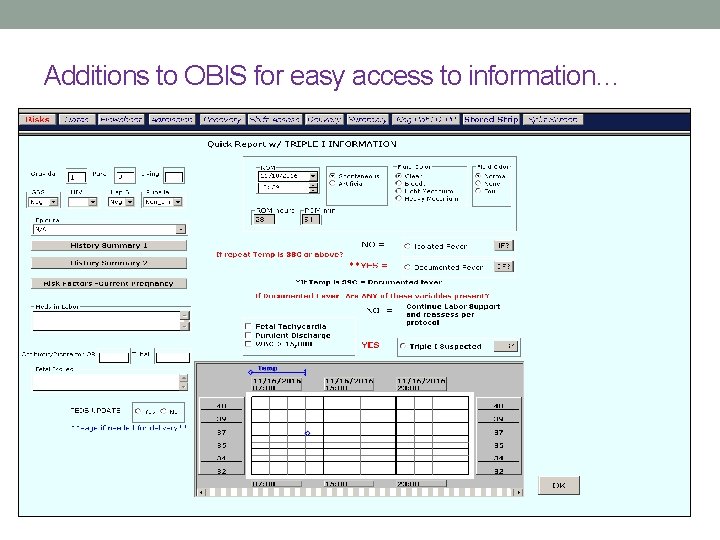Open Risk Factors - Current Pregnancy

tap(109, 283)
